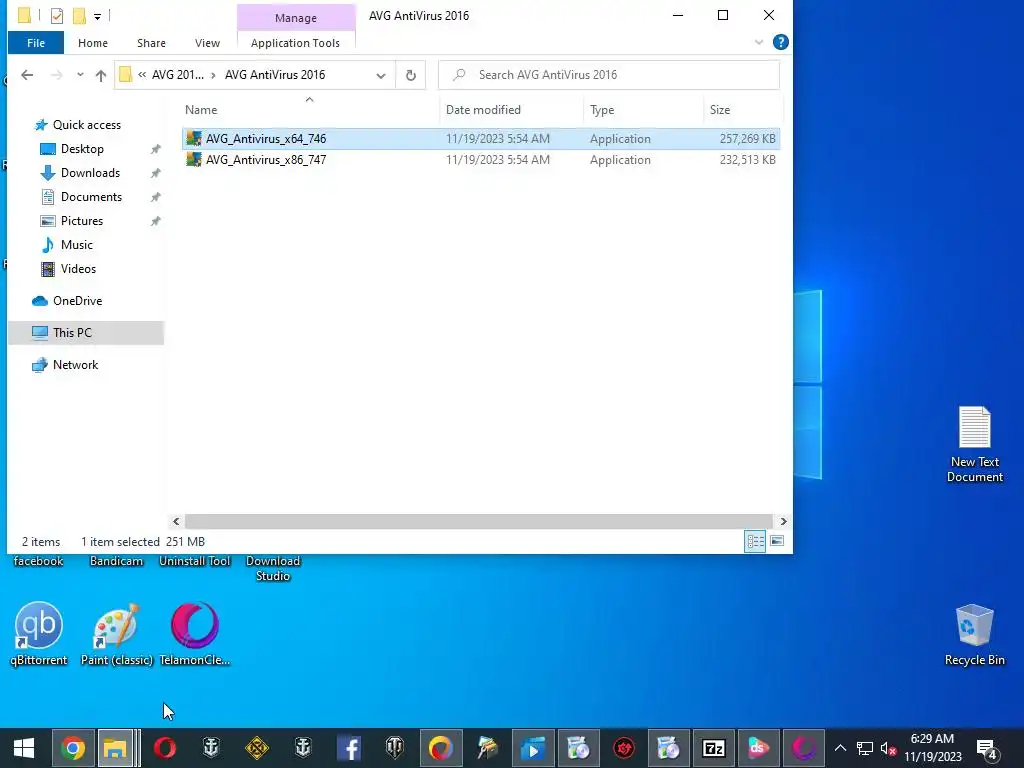The height and width of the screenshot is (768, 1024).
Task: Select This PC in the navigation pane
Action: pyautogui.click(x=86, y=332)
